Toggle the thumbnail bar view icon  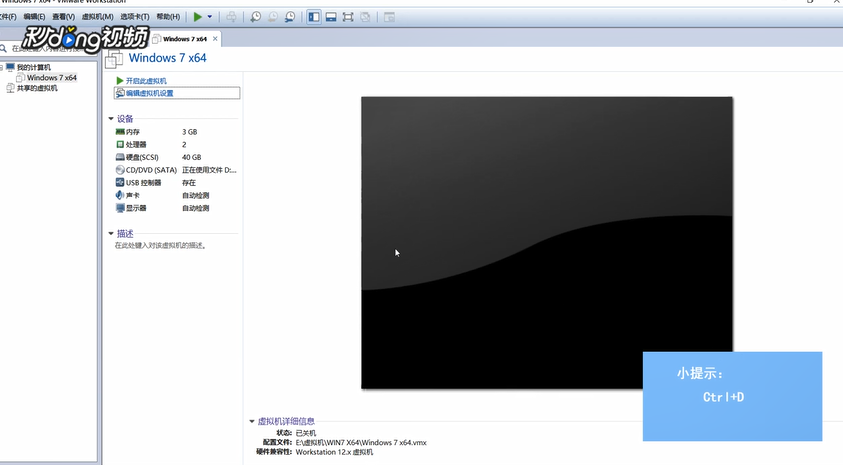(x=331, y=17)
